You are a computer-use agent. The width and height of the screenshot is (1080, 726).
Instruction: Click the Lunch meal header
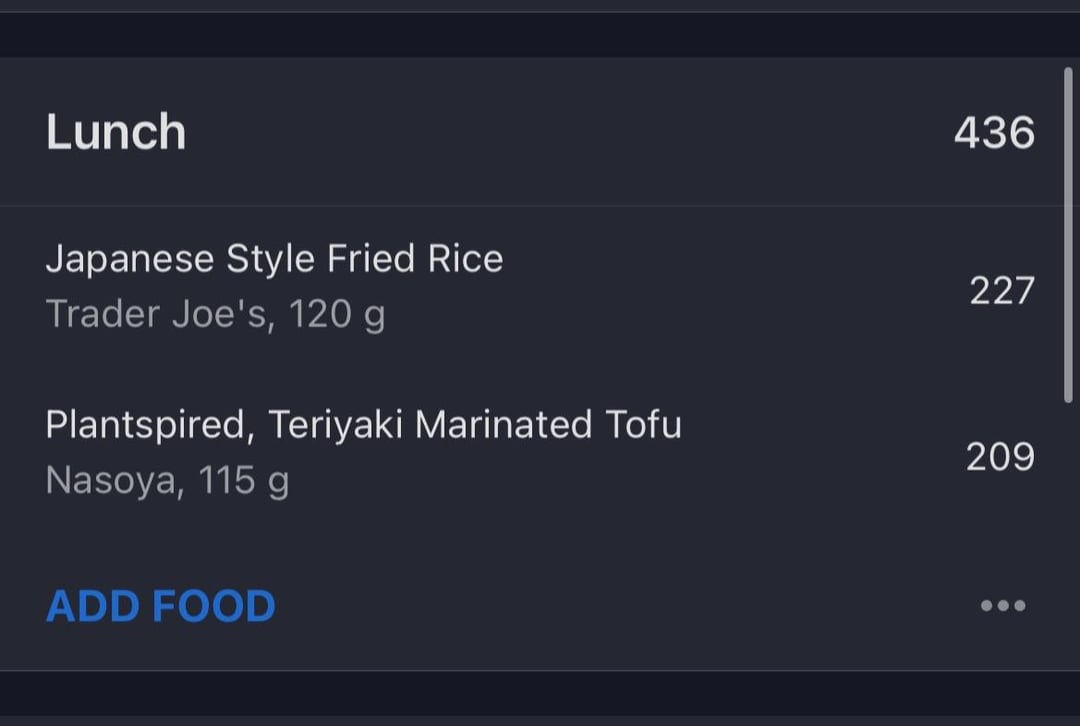click(116, 132)
